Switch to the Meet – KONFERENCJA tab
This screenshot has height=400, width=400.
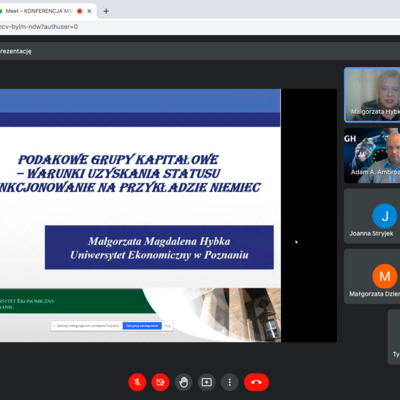[x=39, y=11]
